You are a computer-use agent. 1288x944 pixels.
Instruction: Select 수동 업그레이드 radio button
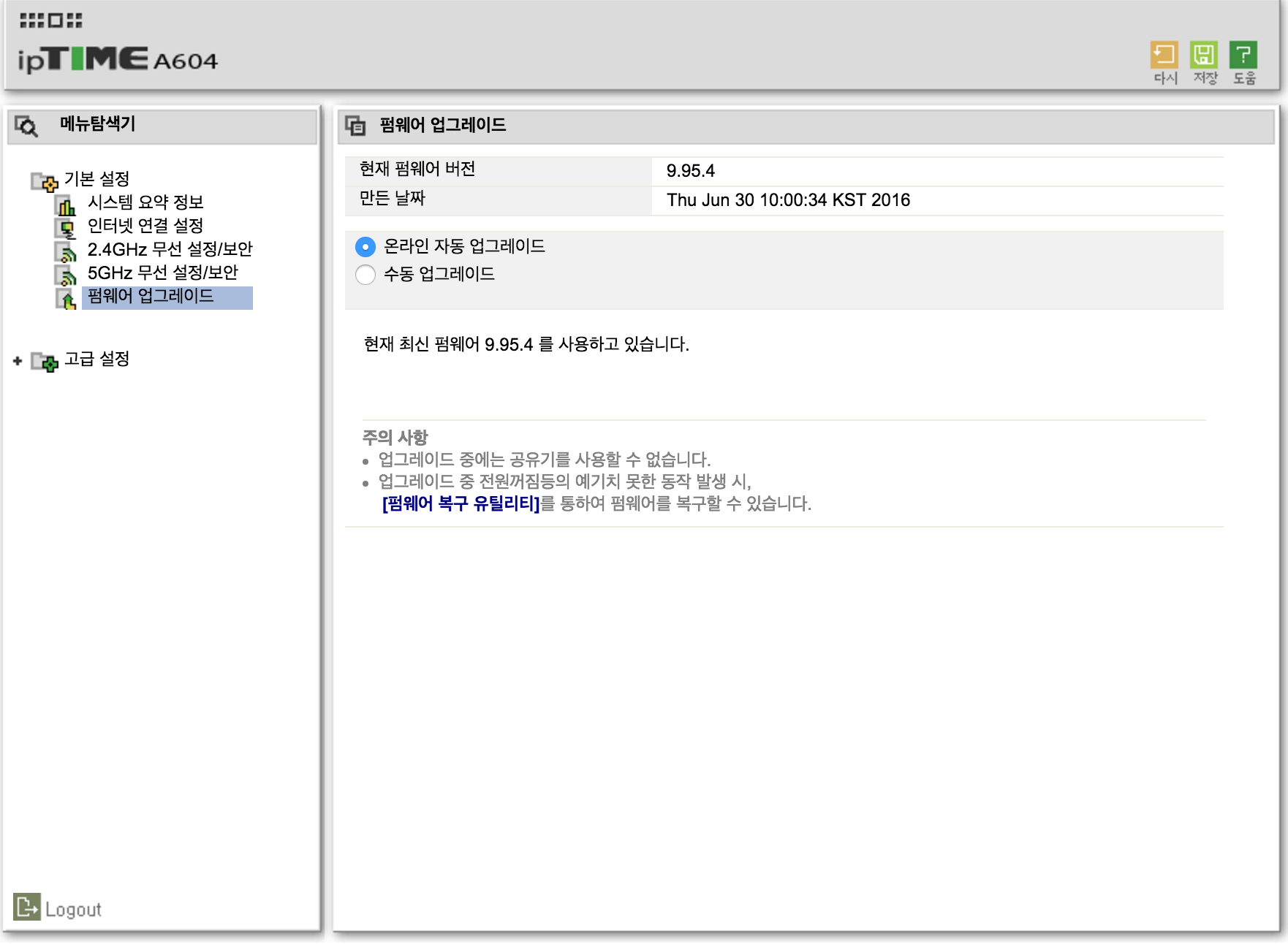[x=365, y=275]
